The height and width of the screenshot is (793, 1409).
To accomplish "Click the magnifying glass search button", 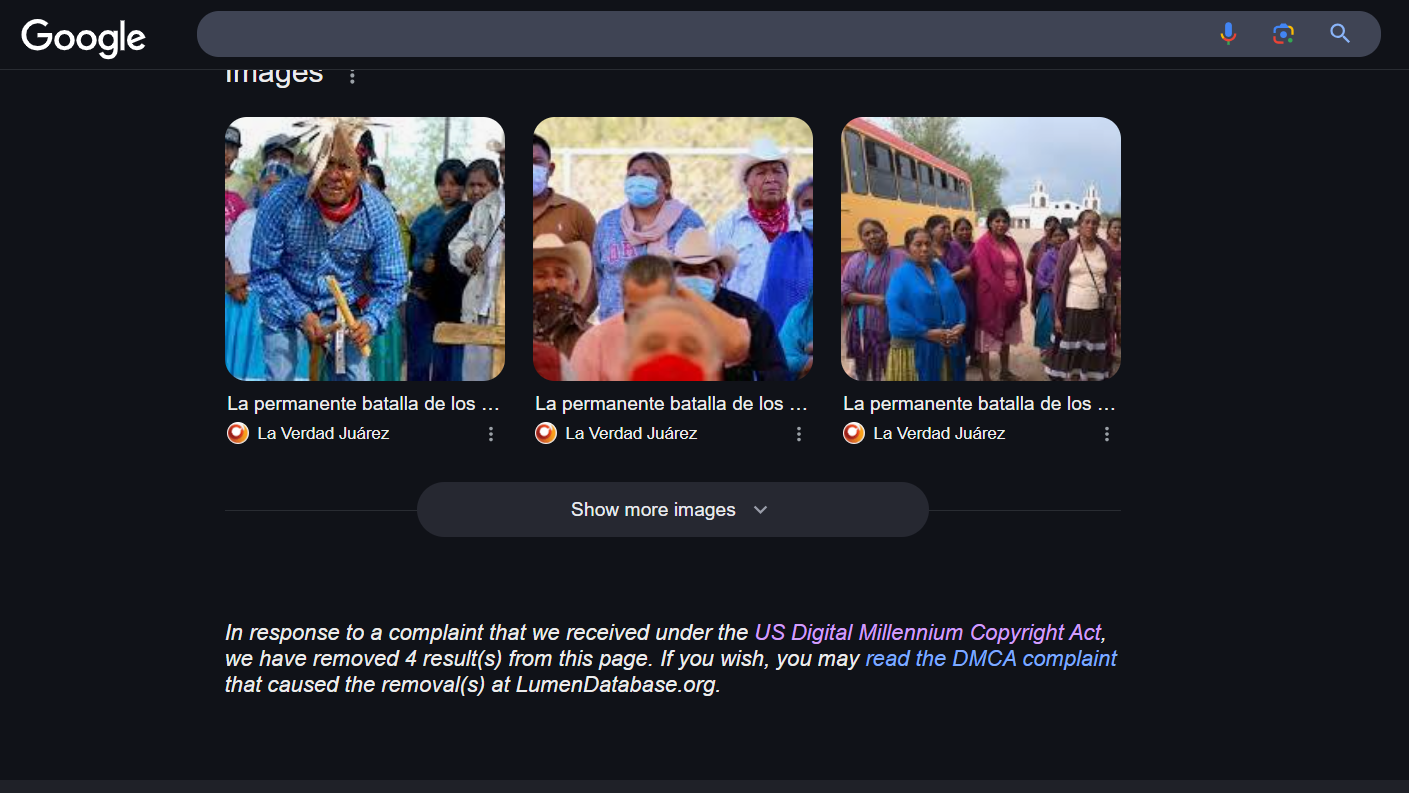I will 1340,34.
